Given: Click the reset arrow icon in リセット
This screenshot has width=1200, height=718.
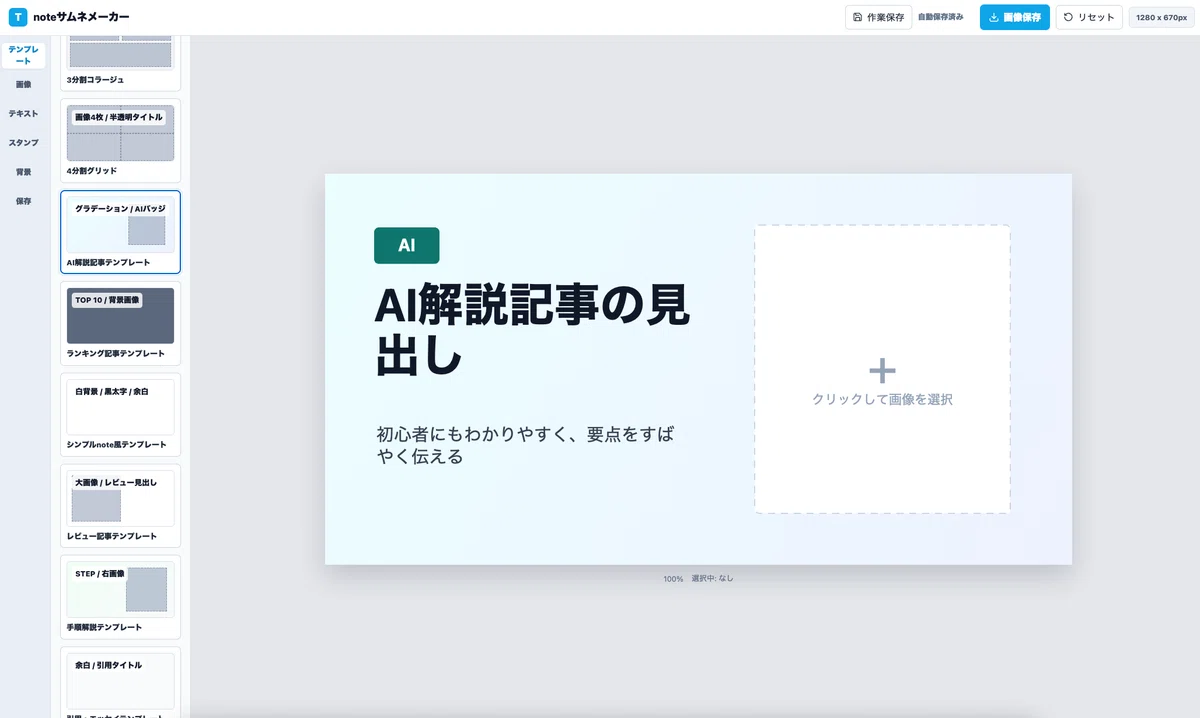Looking at the screenshot, I should click(1068, 17).
